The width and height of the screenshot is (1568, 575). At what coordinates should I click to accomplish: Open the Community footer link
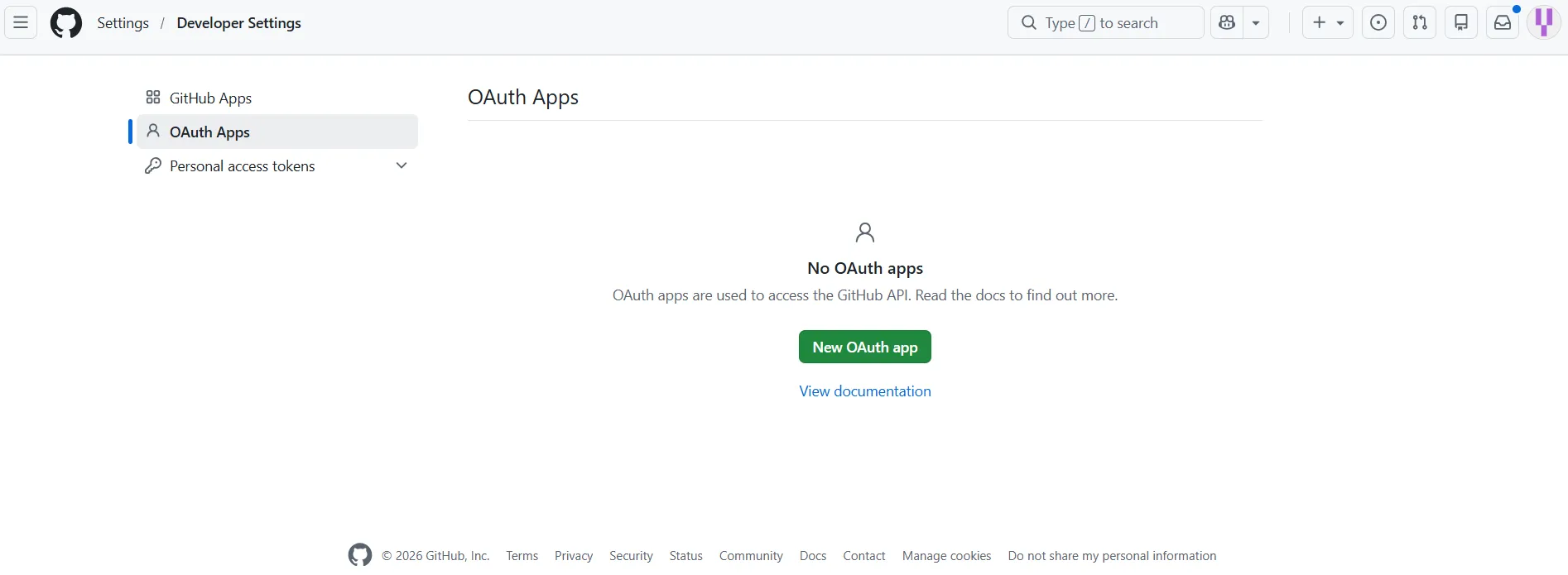point(751,556)
